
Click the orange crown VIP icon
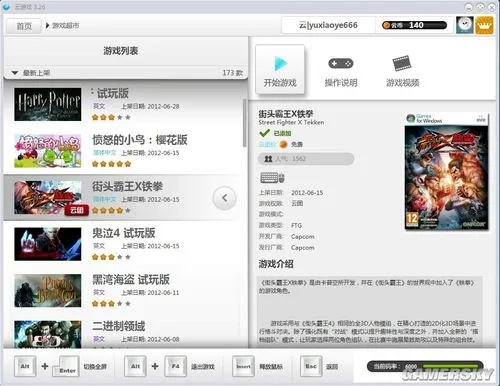coord(484,25)
